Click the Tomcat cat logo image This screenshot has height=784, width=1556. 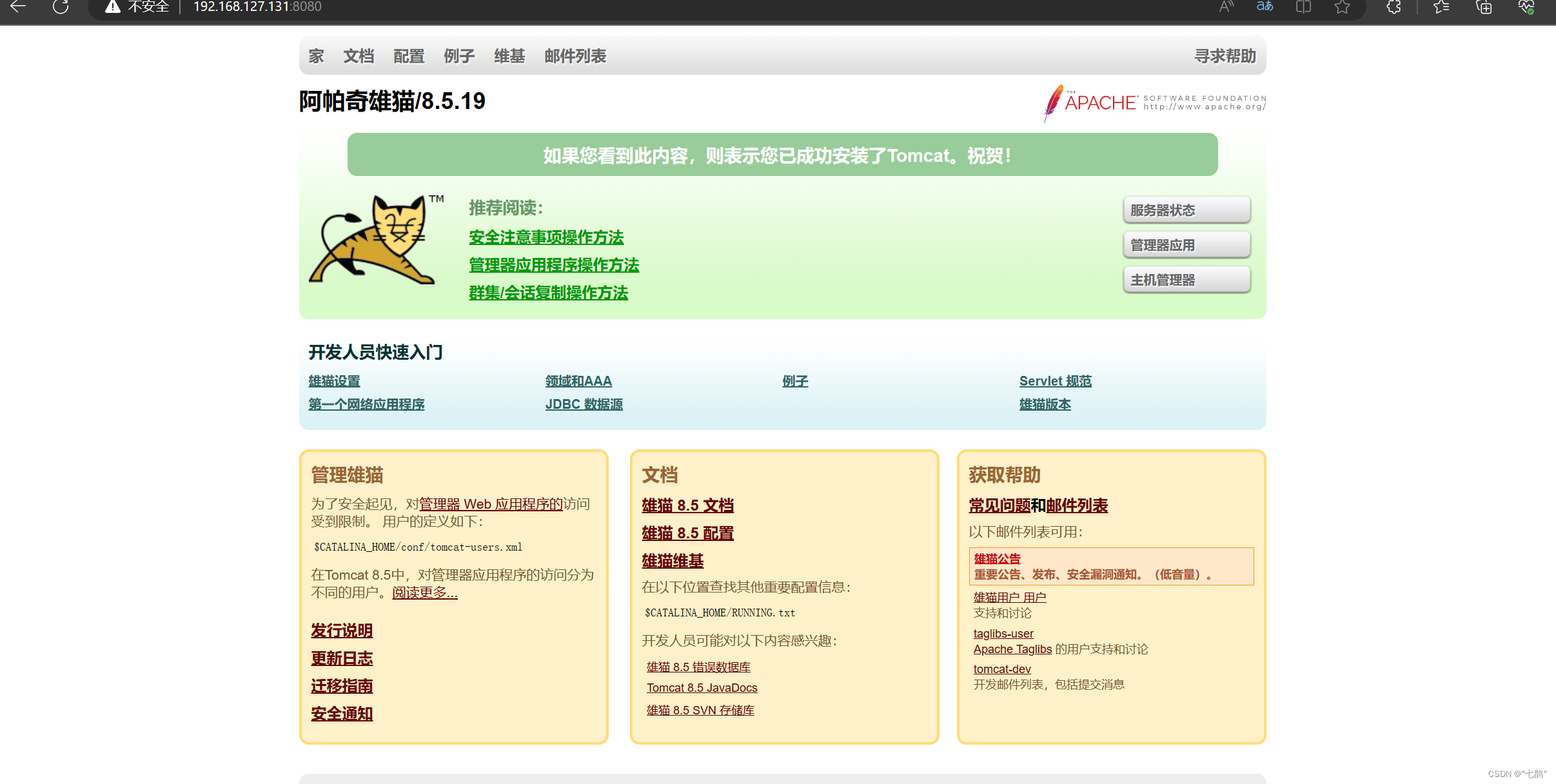pyautogui.click(x=375, y=240)
